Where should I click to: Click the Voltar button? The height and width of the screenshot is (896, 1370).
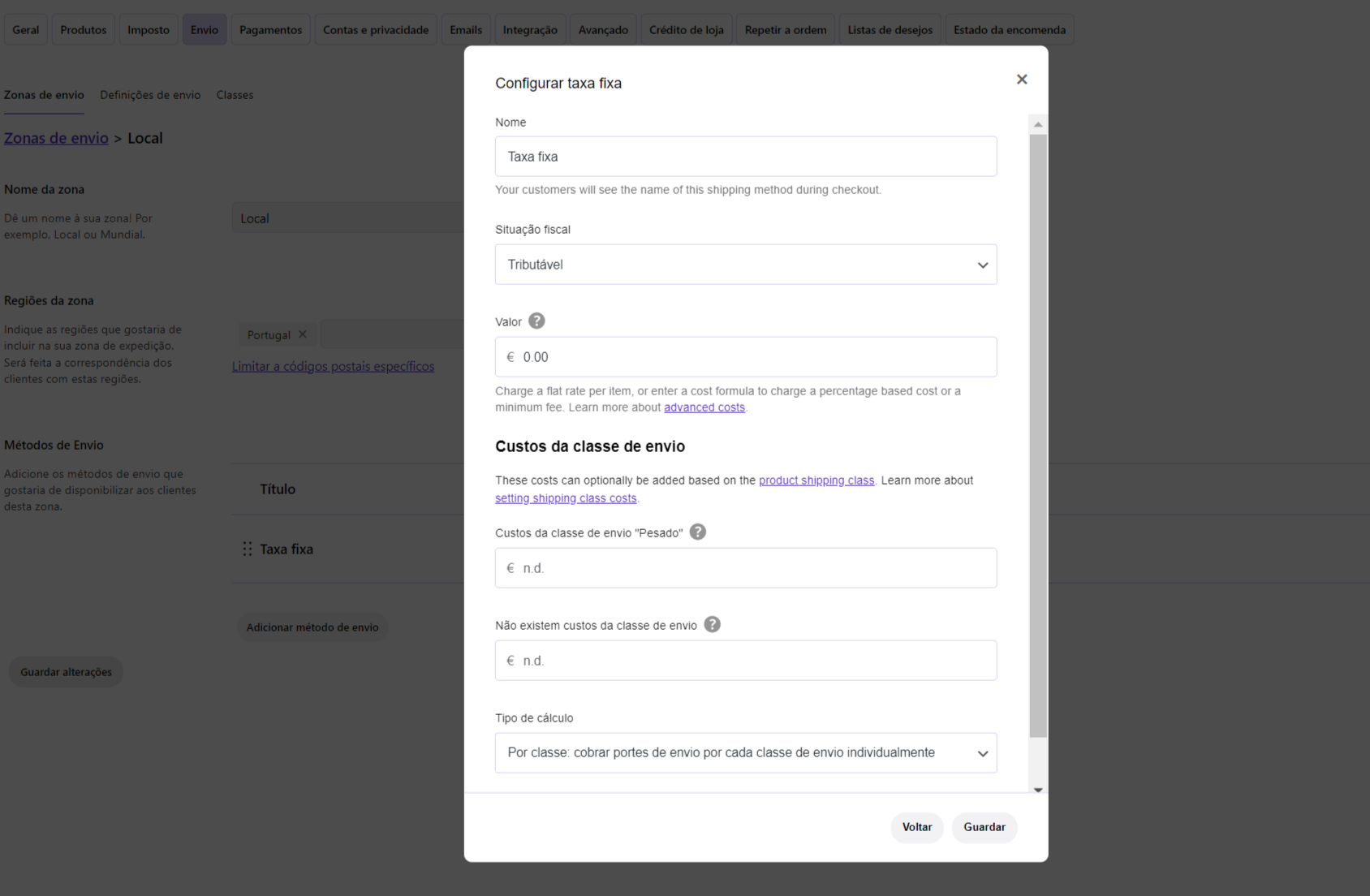click(x=917, y=827)
